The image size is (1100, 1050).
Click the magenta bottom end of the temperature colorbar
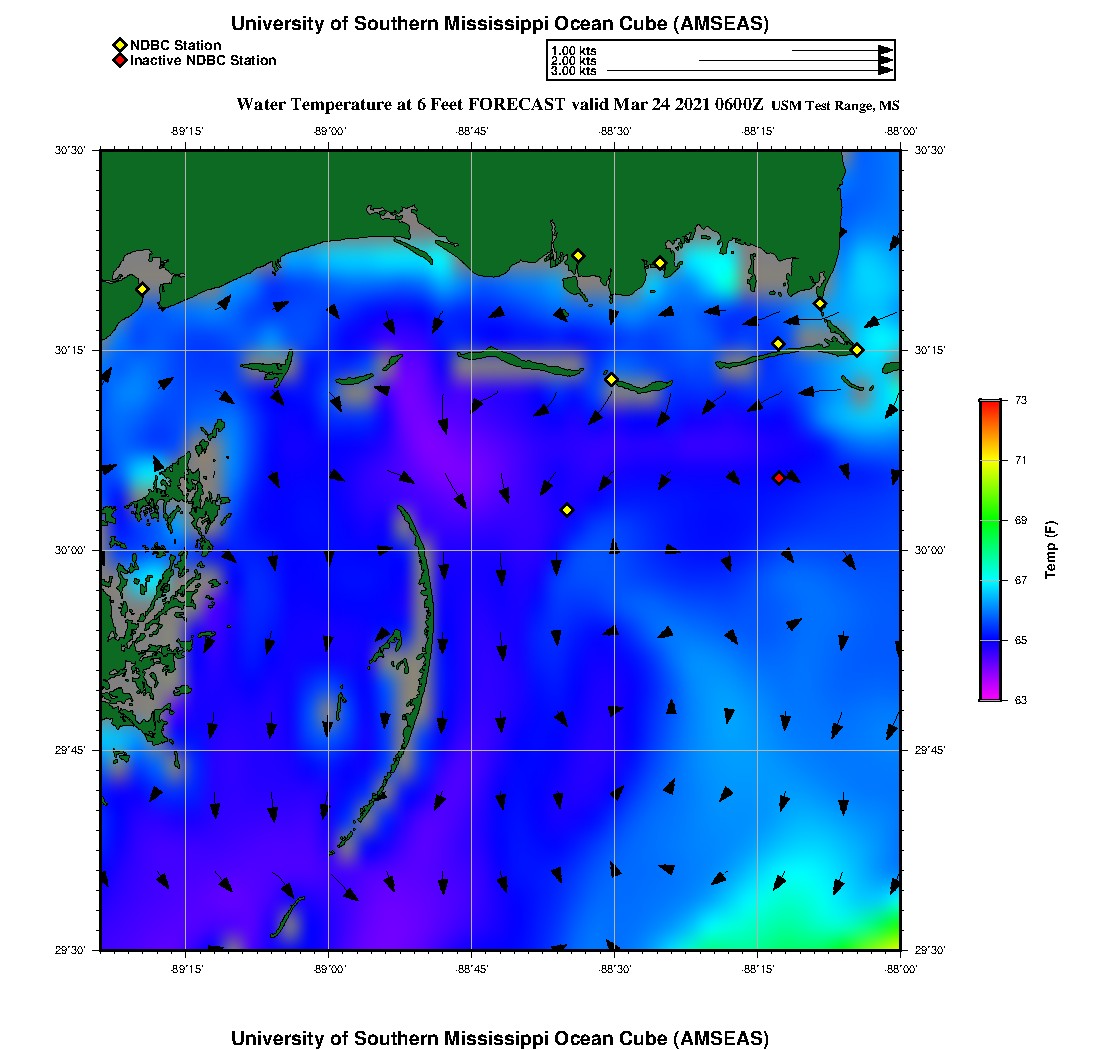pyautogui.click(x=991, y=693)
